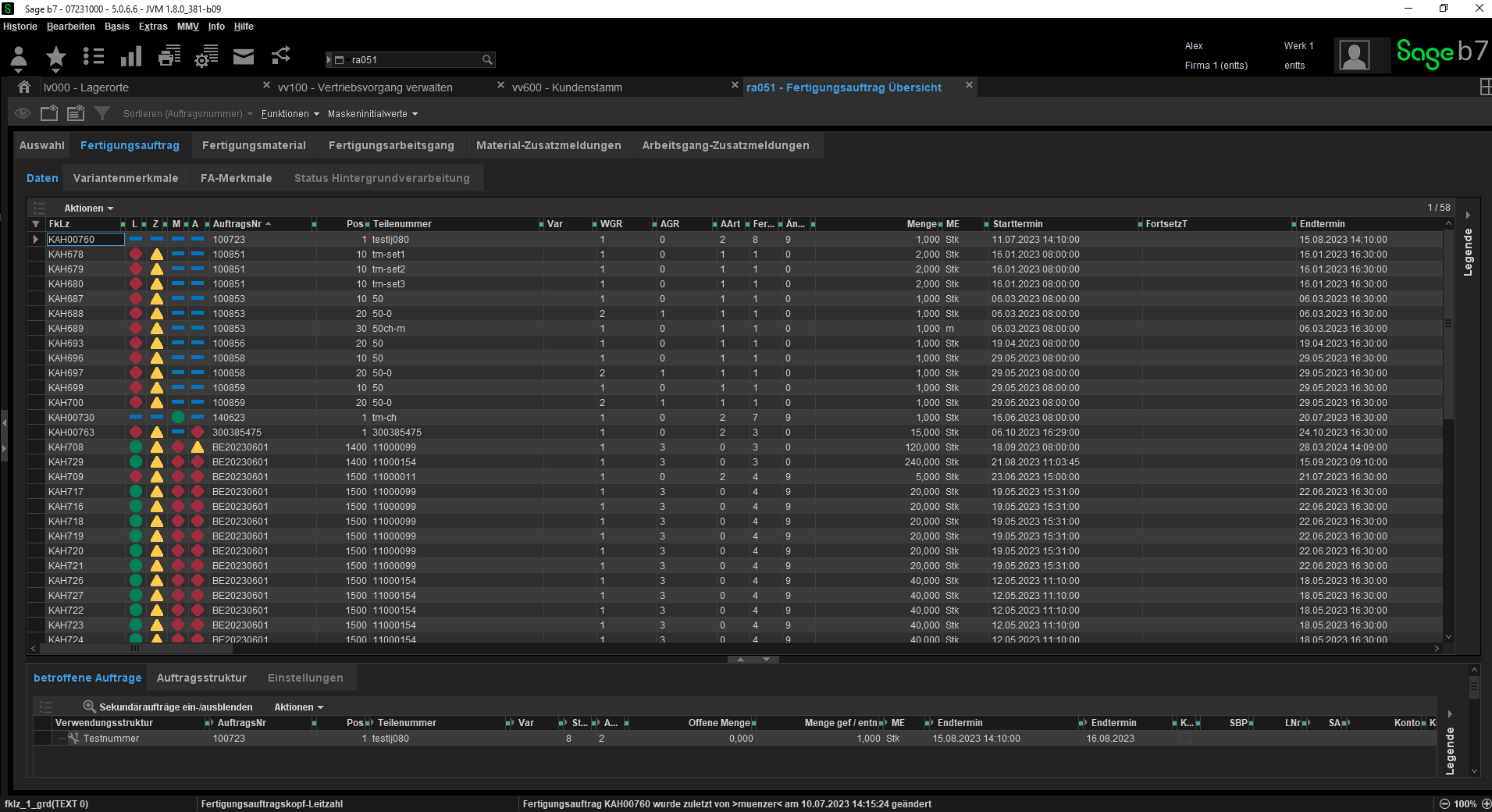This screenshot has width=1492, height=812.
Task: Open the bulleted list navigation icon
Action: point(94,56)
